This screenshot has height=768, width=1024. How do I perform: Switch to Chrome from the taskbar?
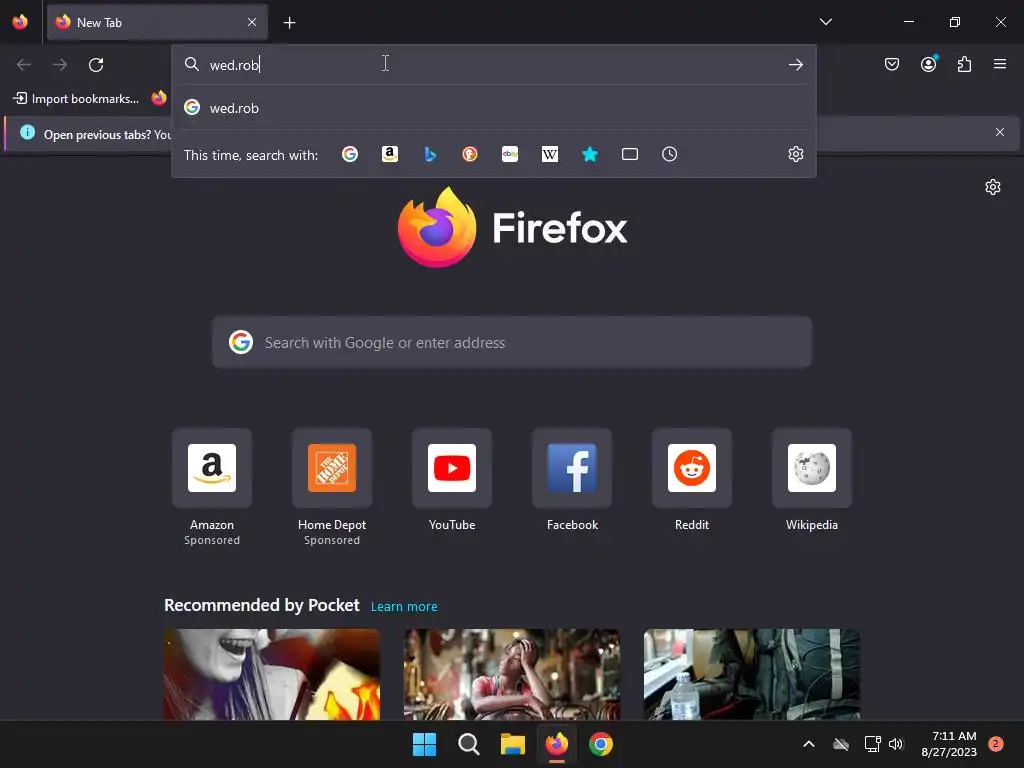pos(601,744)
